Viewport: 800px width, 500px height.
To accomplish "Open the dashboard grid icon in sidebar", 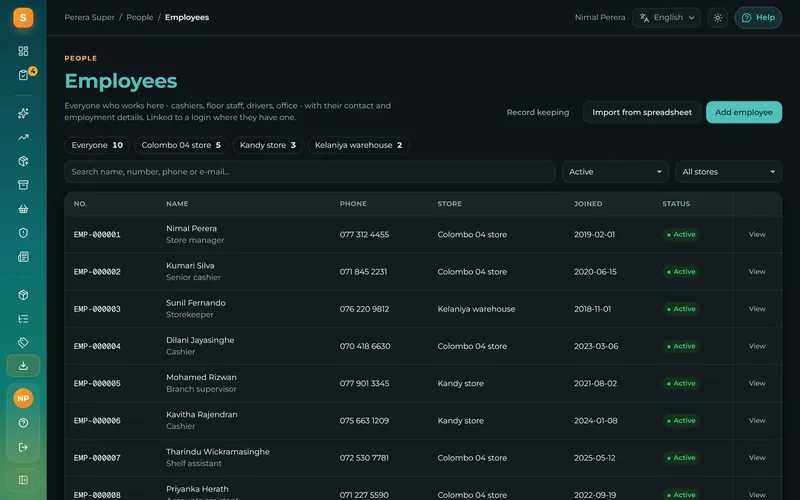I will tap(23, 51).
